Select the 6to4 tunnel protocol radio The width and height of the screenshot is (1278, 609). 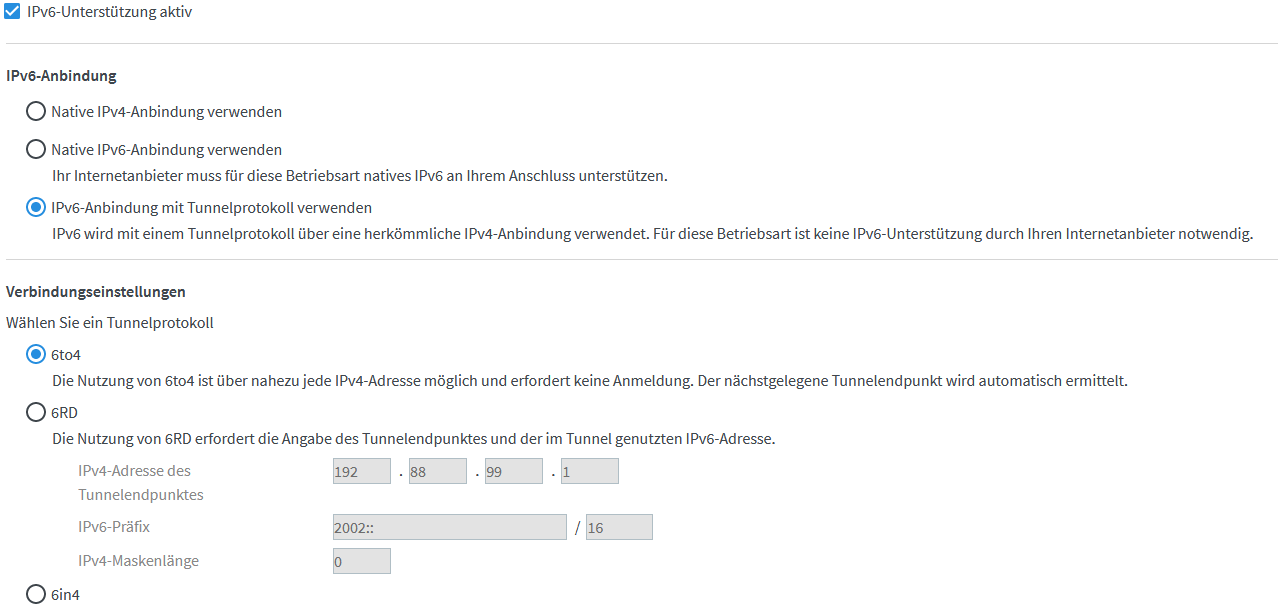(x=36, y=354)
